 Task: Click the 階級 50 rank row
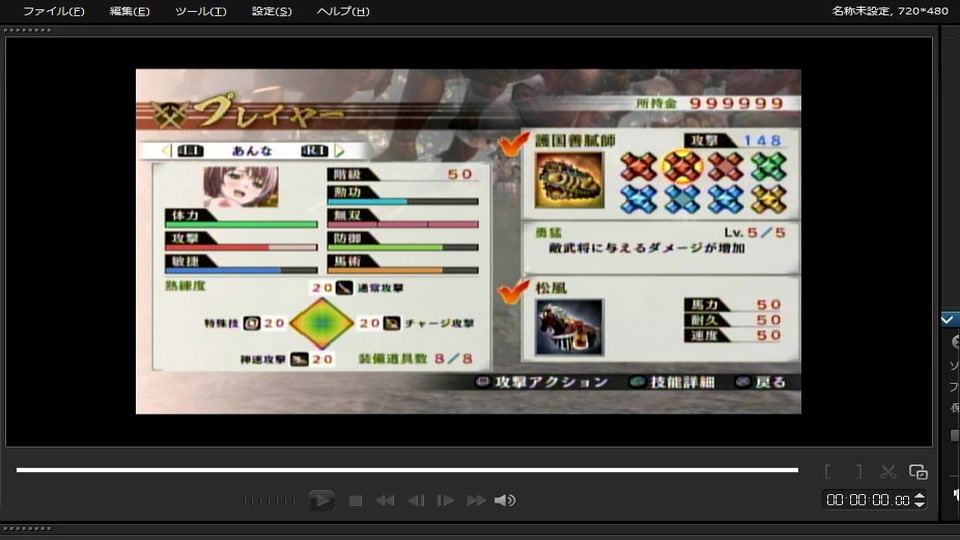[402, 174]
